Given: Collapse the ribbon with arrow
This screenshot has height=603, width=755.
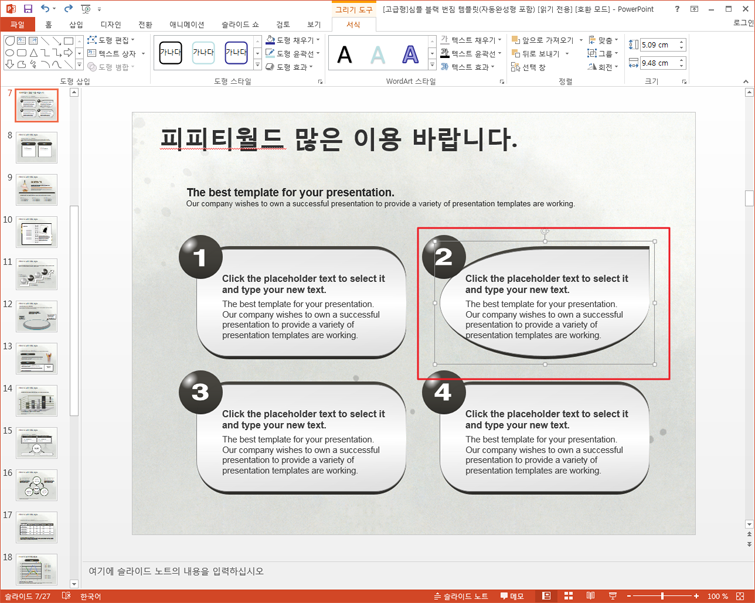Looking at the screenshot, I should [746, 81].
